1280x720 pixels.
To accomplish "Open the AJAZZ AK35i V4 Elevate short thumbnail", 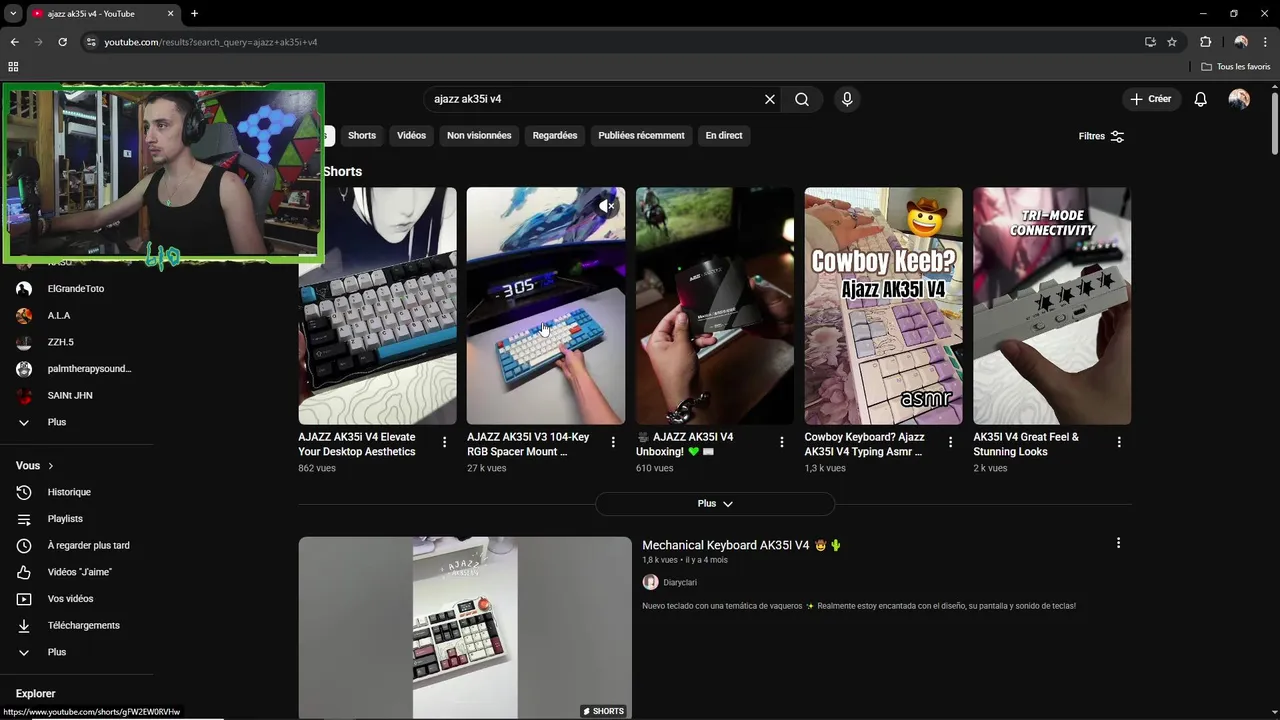I will (377, 306).
